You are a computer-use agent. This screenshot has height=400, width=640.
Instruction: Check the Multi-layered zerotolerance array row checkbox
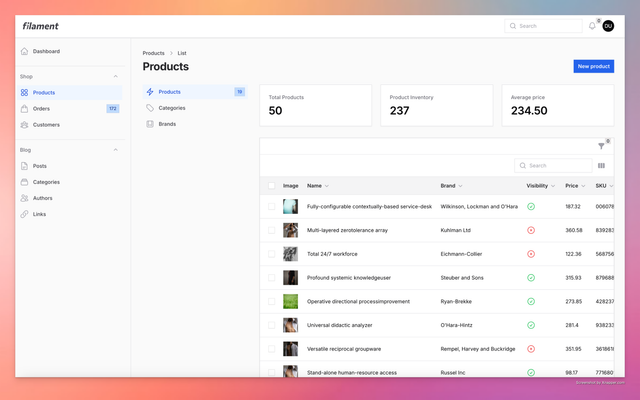click(271, 230)
